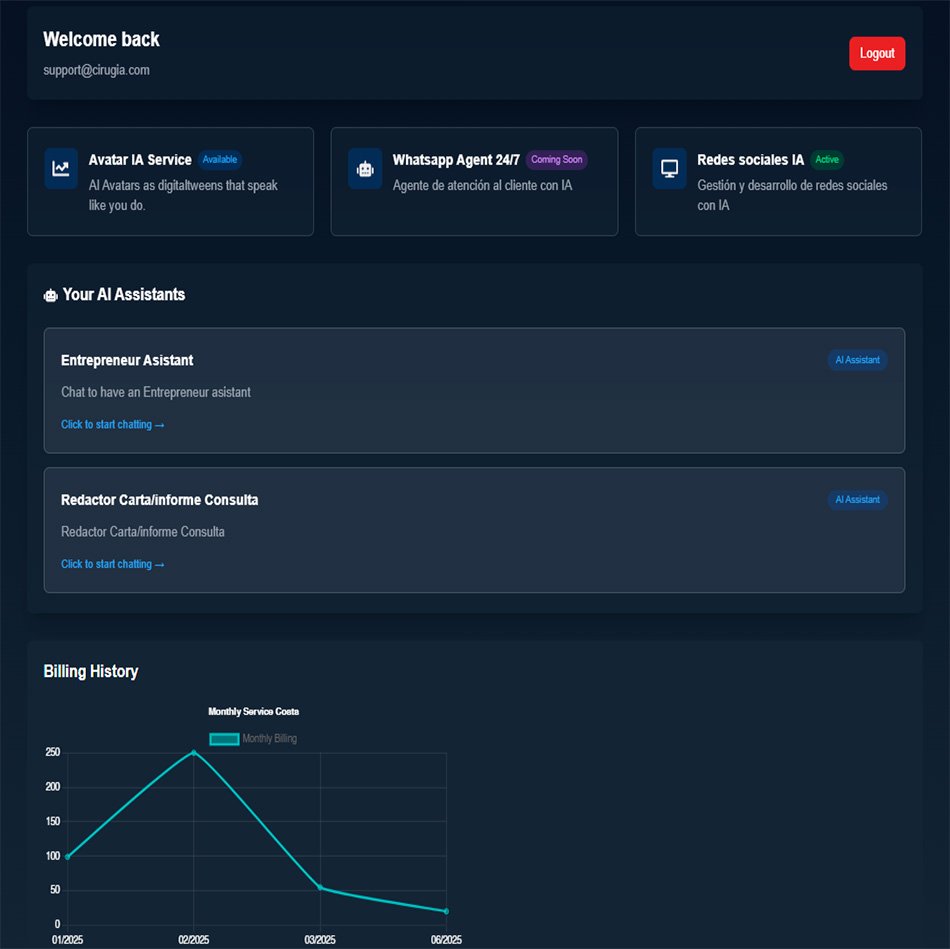Open the Entrepreneur Asistant card title
Image resolution: width=950 pixels, height=949 pixels.
127,360
